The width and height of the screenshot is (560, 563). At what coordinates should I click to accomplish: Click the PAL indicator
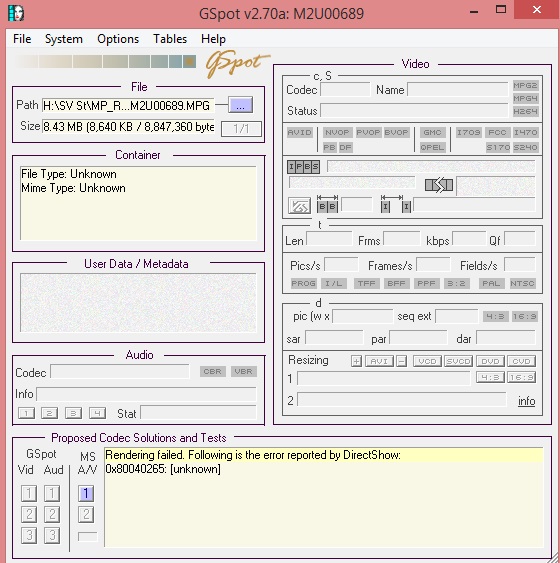(x=491, y=283)
